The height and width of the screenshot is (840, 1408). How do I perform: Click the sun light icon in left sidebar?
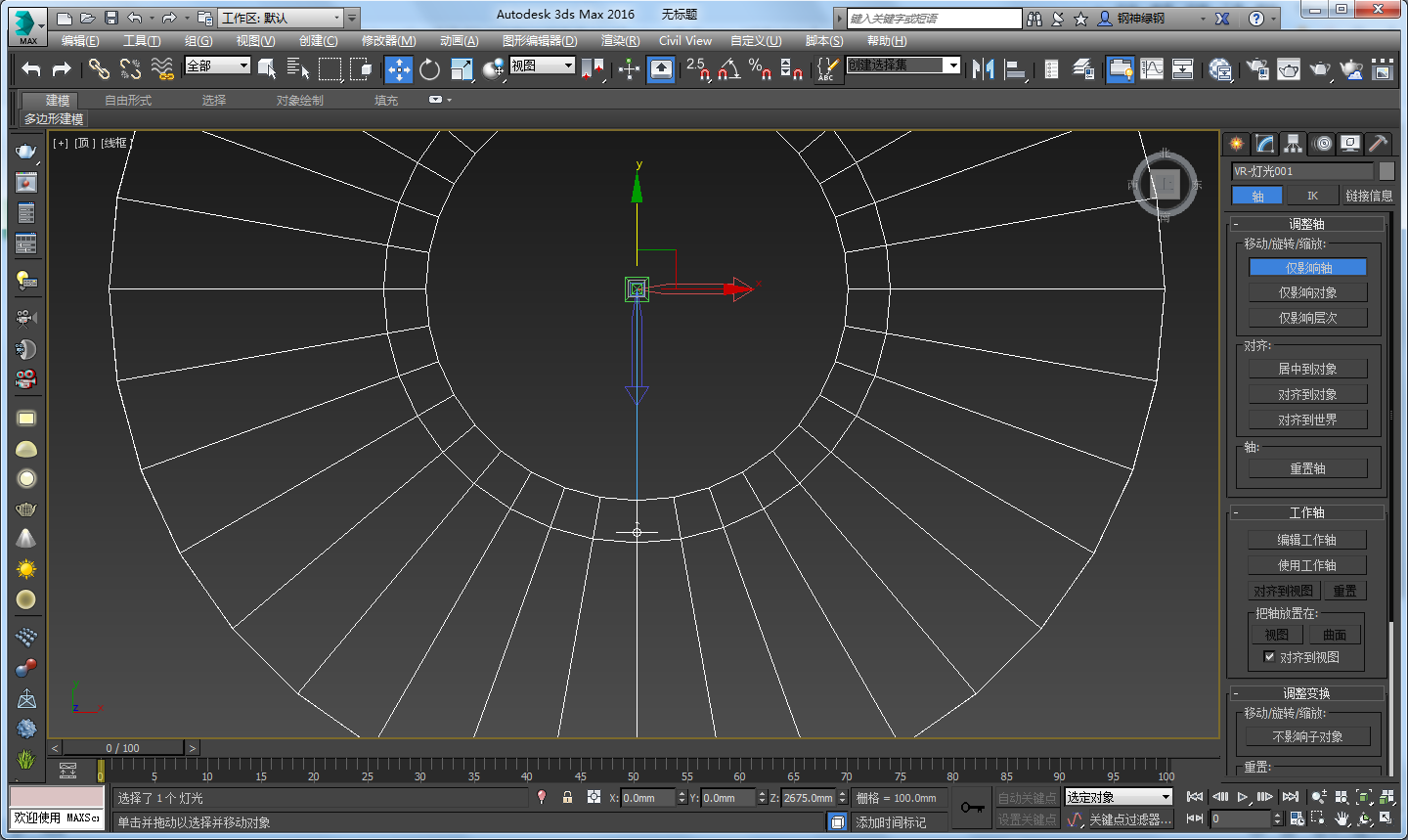pyautogui.click(x=26, y=569)
